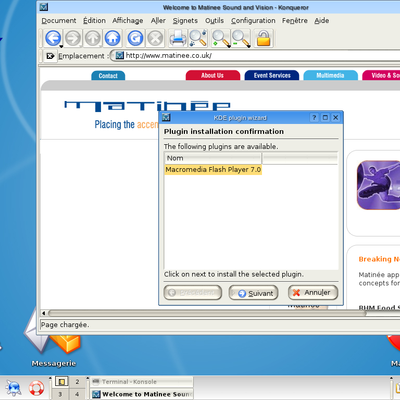400x400 pixels.
Task: Click the disabled Précédent button
Action: tap(193, 292)
